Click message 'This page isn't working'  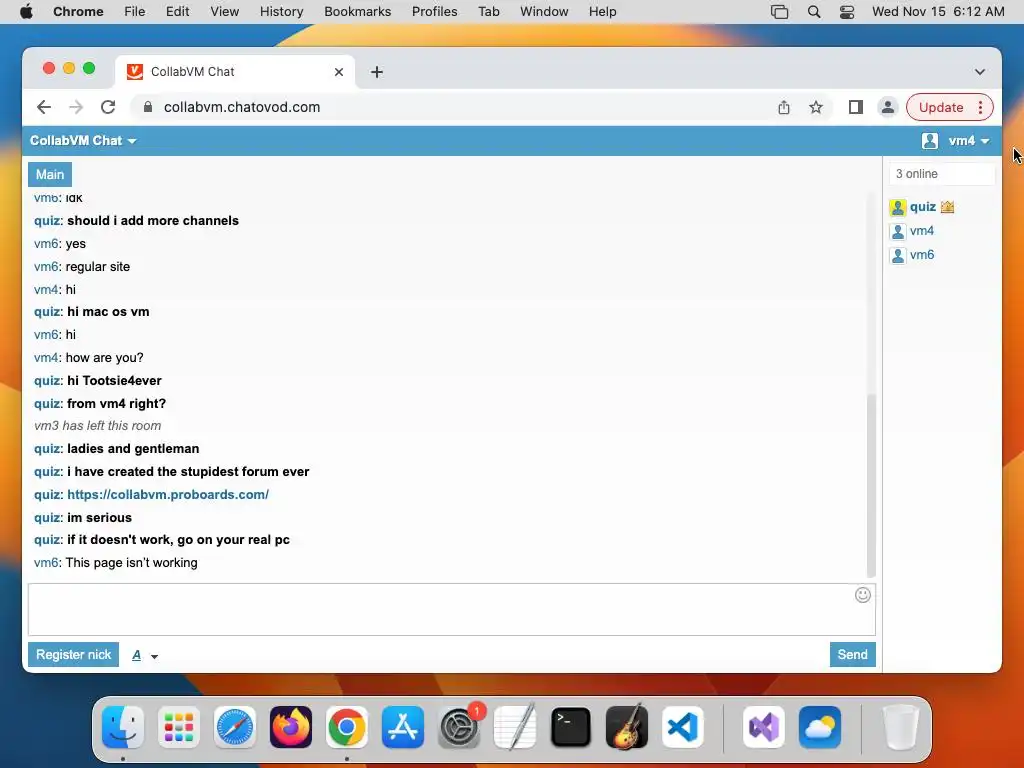[x=131, y=563]
